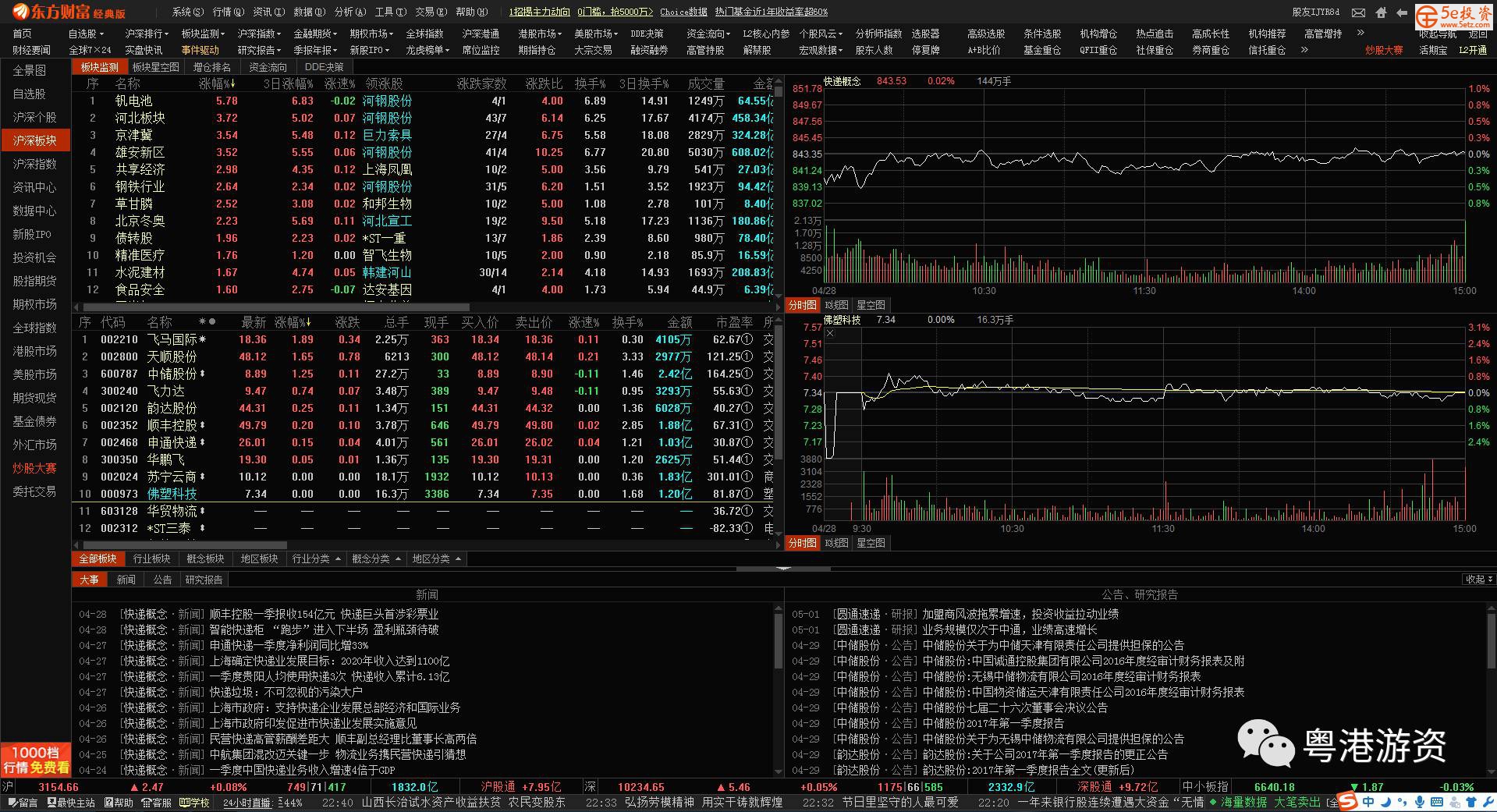1497x812 pixels.
Task: Expand the 概念分类 dropdown tab
Action: click(377, 559)
